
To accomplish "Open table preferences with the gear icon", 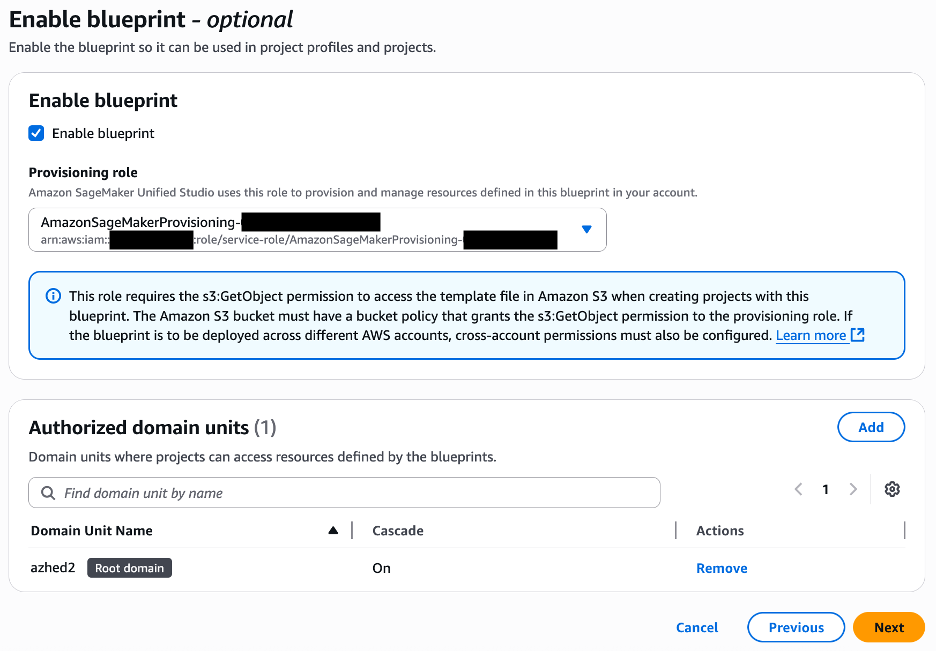I will 892,489.
